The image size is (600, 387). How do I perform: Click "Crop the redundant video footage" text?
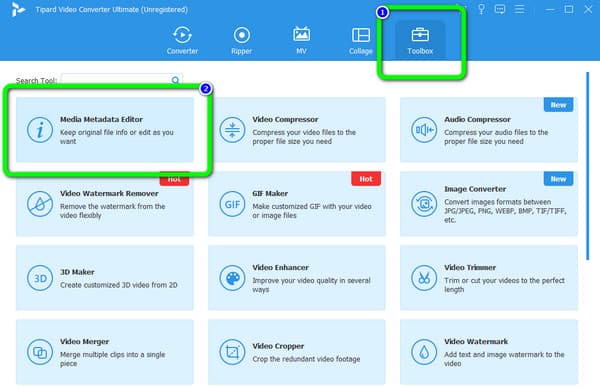[306, 359]
